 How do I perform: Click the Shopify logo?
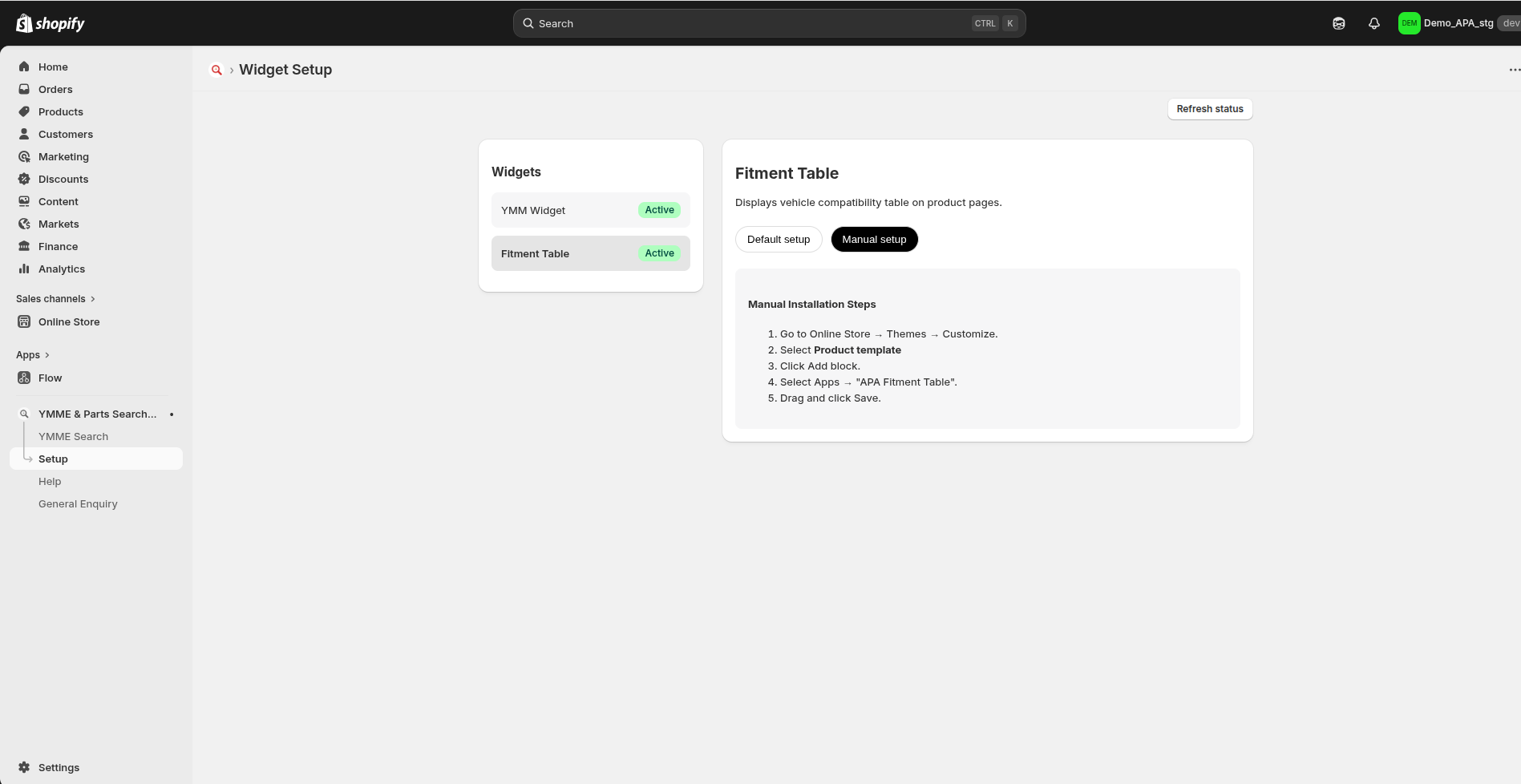pyautogui.click(x=51, y=23)
